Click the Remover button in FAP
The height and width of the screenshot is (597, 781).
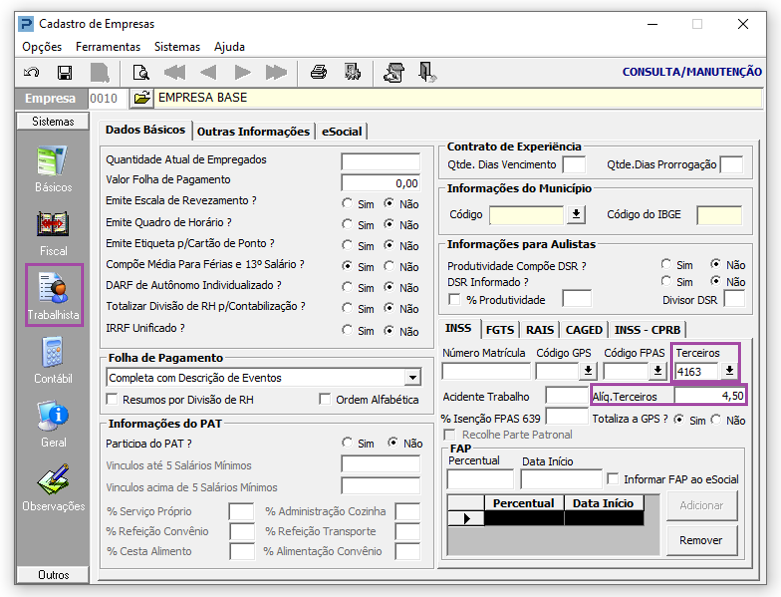click(701, 540)
